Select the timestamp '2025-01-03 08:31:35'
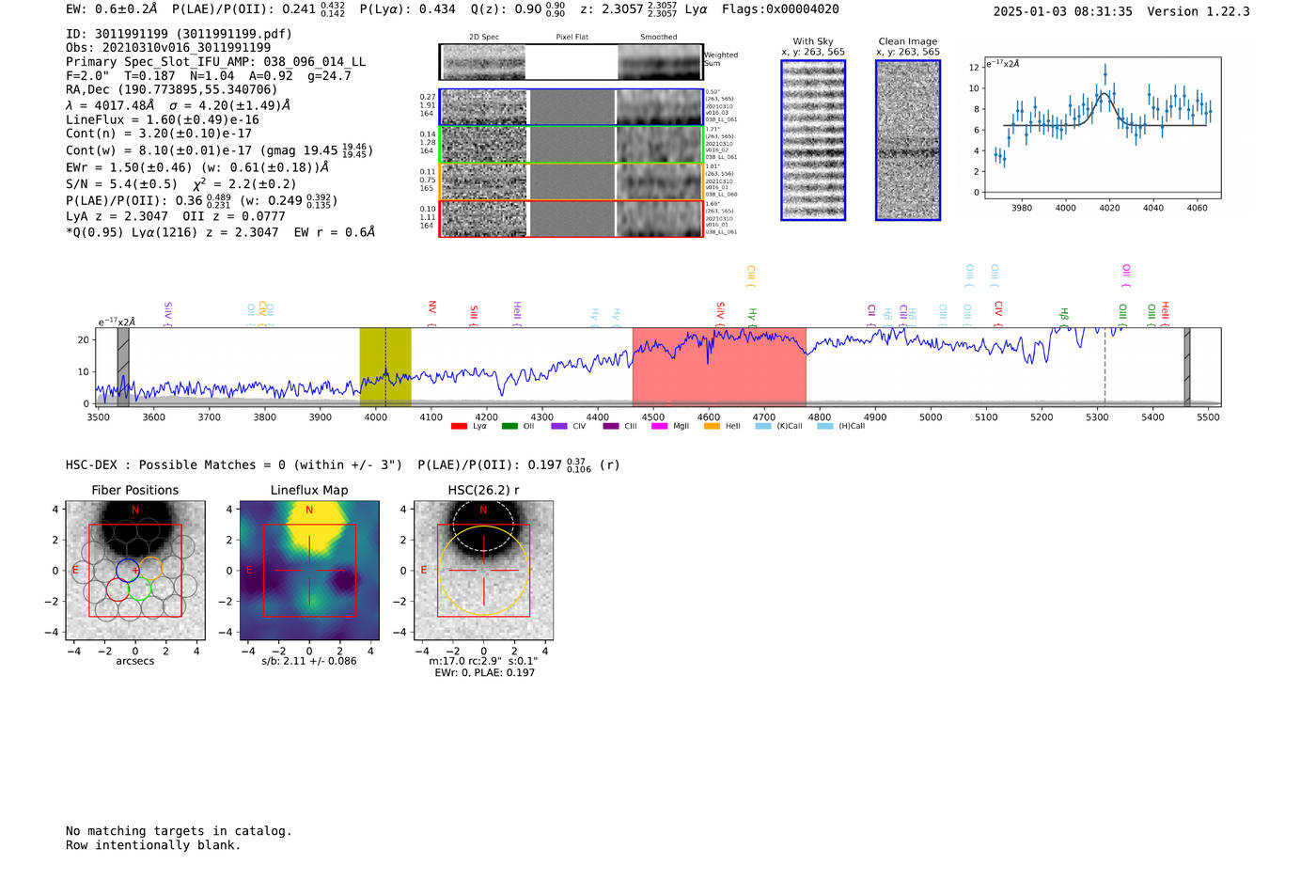This screenshot has height=896, width=1316. point(1063,12)
